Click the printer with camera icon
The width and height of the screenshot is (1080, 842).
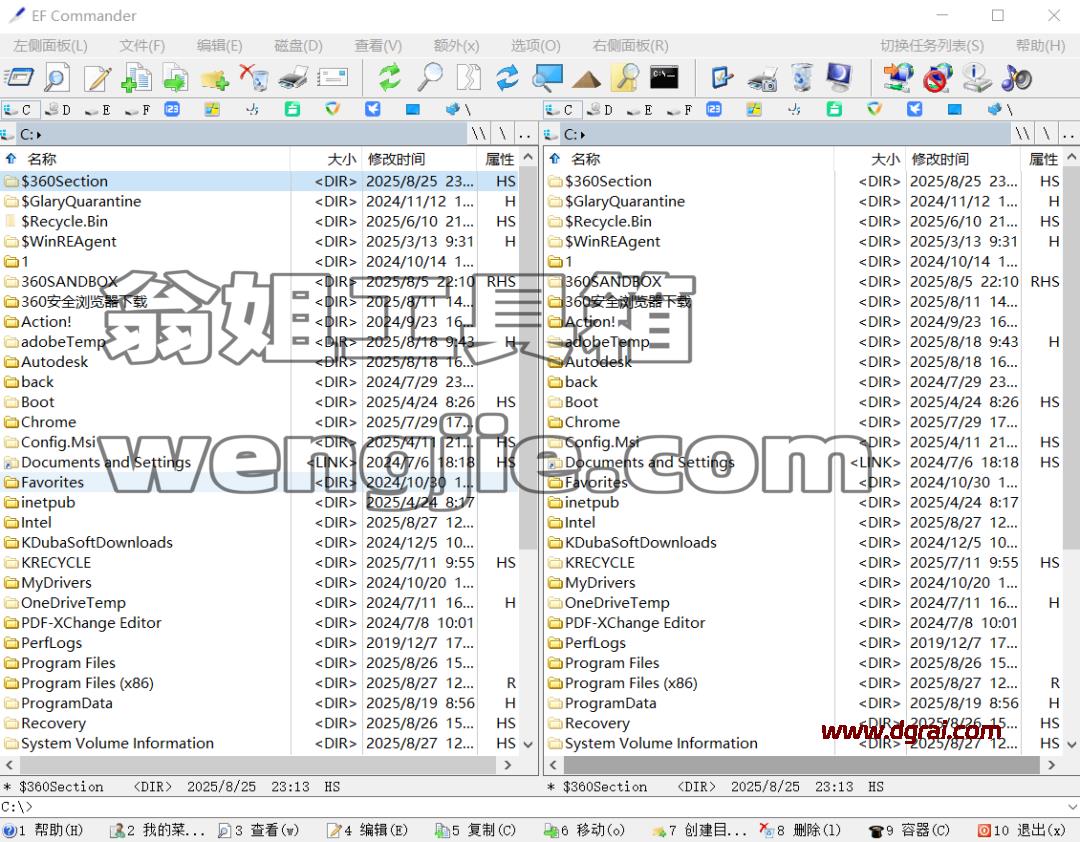762,79
